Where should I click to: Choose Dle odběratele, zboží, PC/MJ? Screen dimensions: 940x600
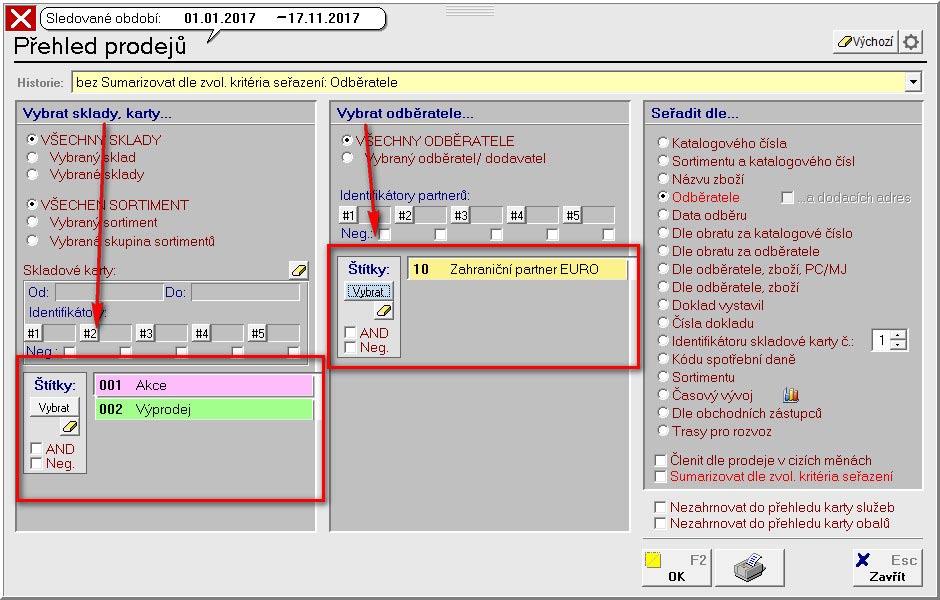tap(662, 269)
